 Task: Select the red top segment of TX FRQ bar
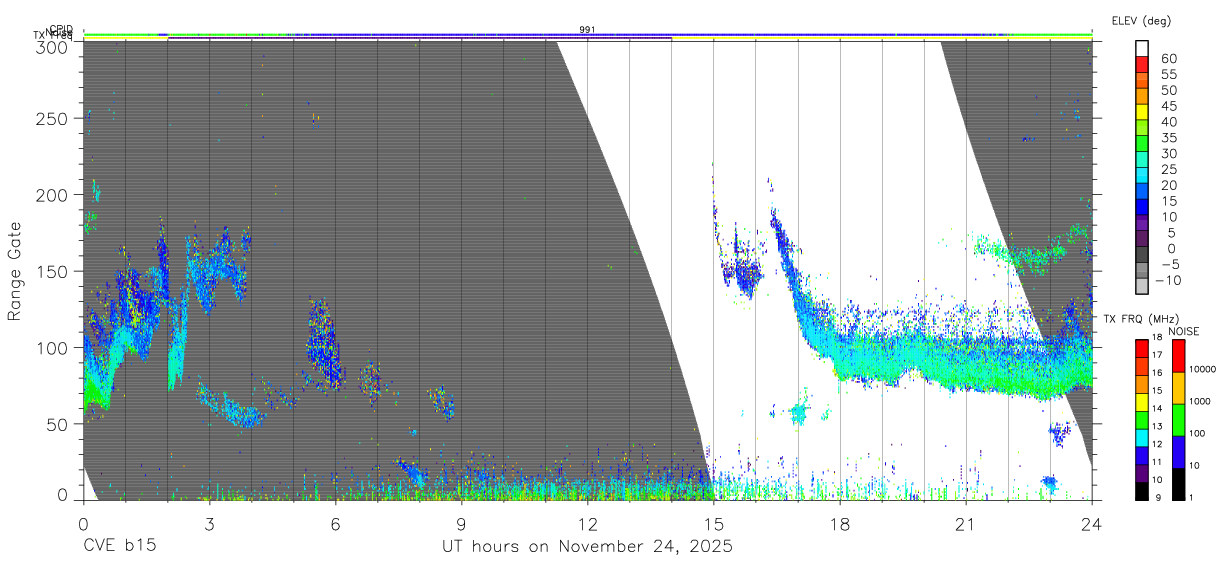coord(1142,349)
